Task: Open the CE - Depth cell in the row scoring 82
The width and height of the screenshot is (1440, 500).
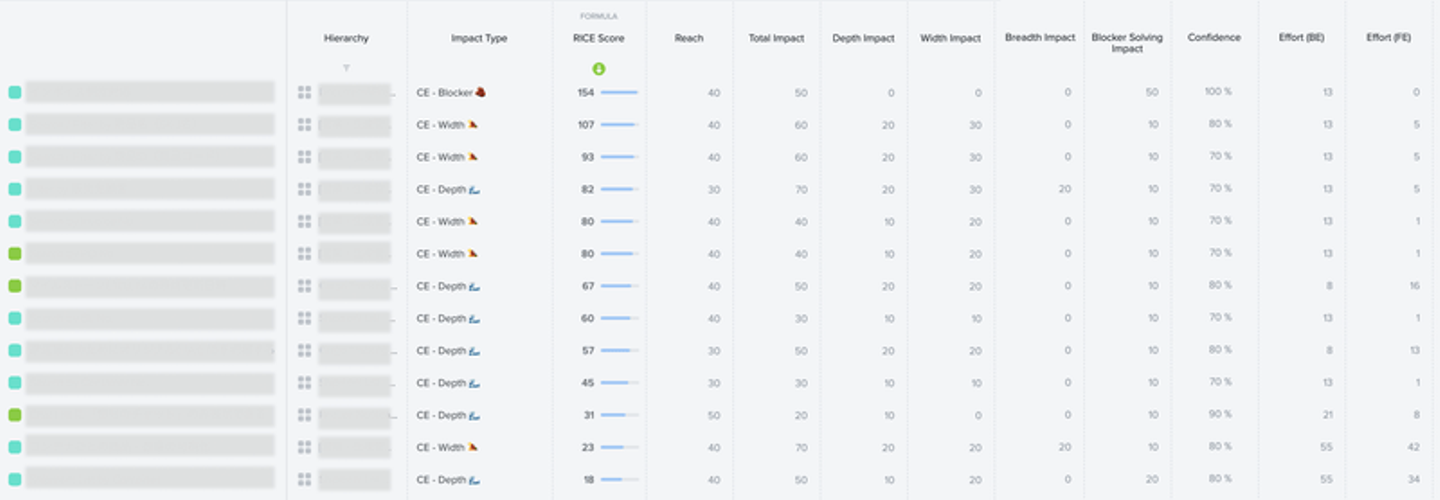Action: 447,189
